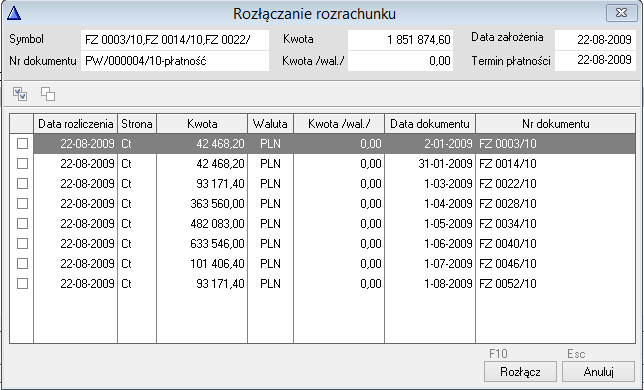The width and height of the screenshot is (644, 390).
Task: Click document date 1-08-2009
Action: pos(448,284)
